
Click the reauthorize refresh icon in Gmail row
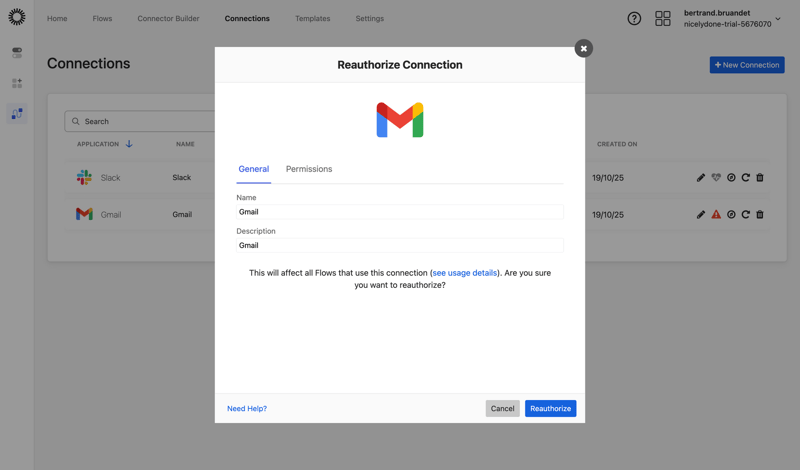coord(745,214)
